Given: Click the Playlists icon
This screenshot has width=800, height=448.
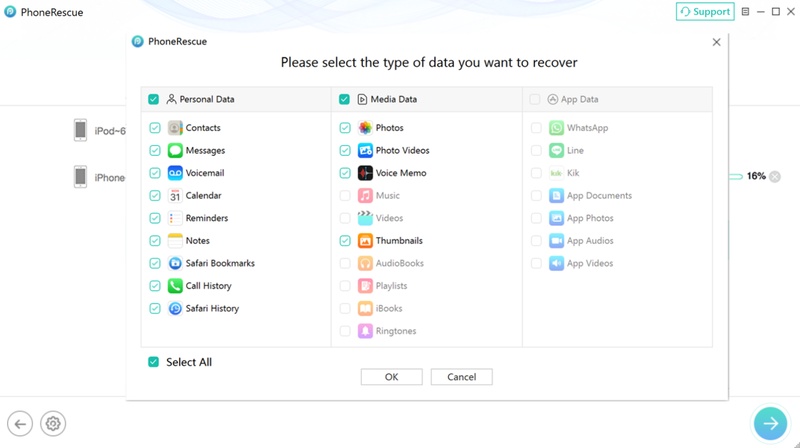Looking at the screenshot, I should click(365, 286).
